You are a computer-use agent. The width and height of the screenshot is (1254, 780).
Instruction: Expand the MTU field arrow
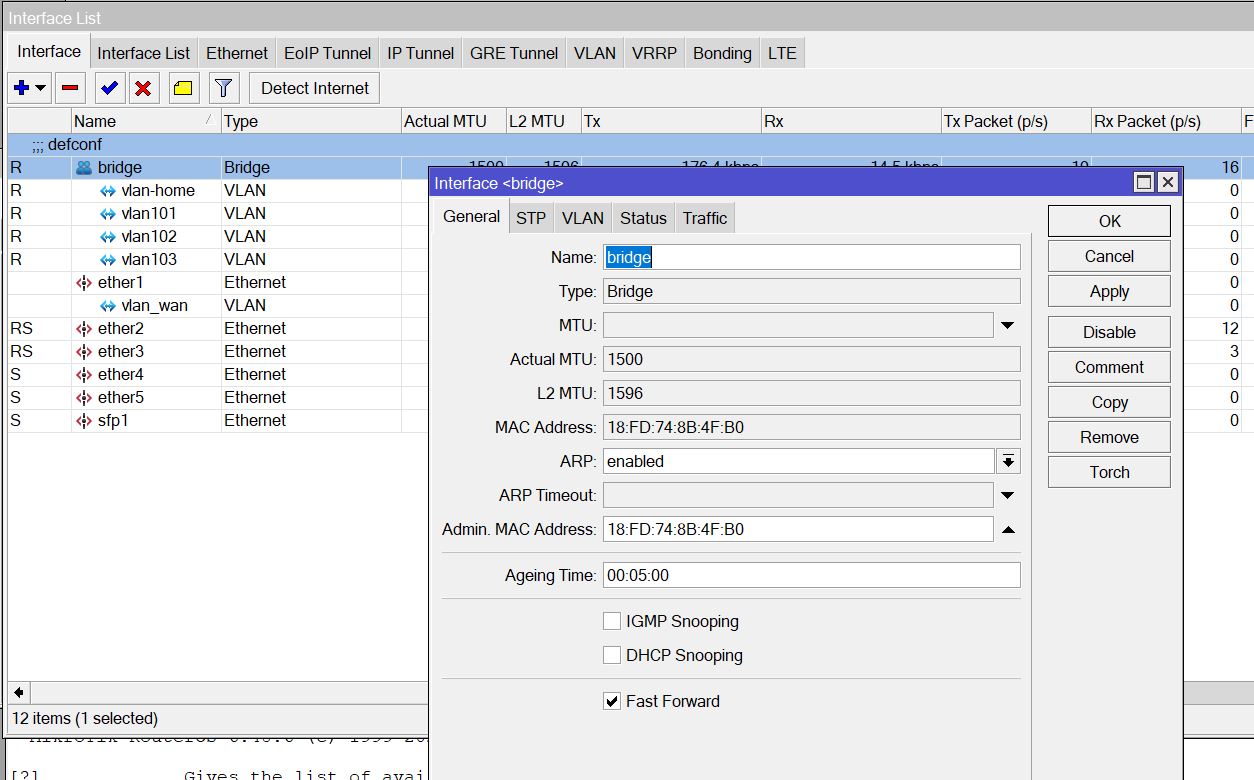tap(1007, 326)
